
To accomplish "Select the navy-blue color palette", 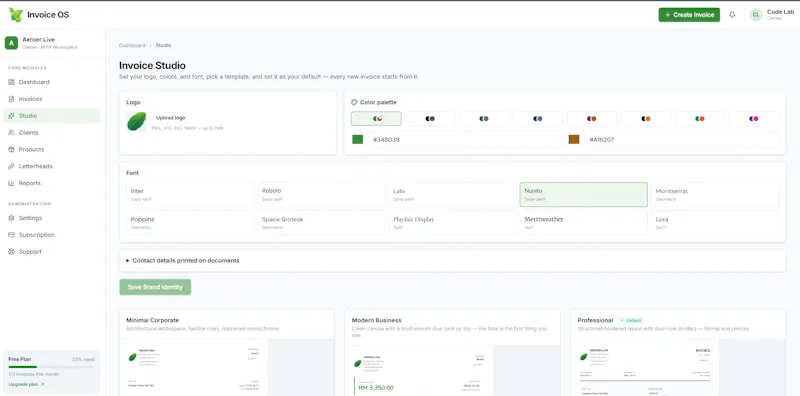I will 538,118.
